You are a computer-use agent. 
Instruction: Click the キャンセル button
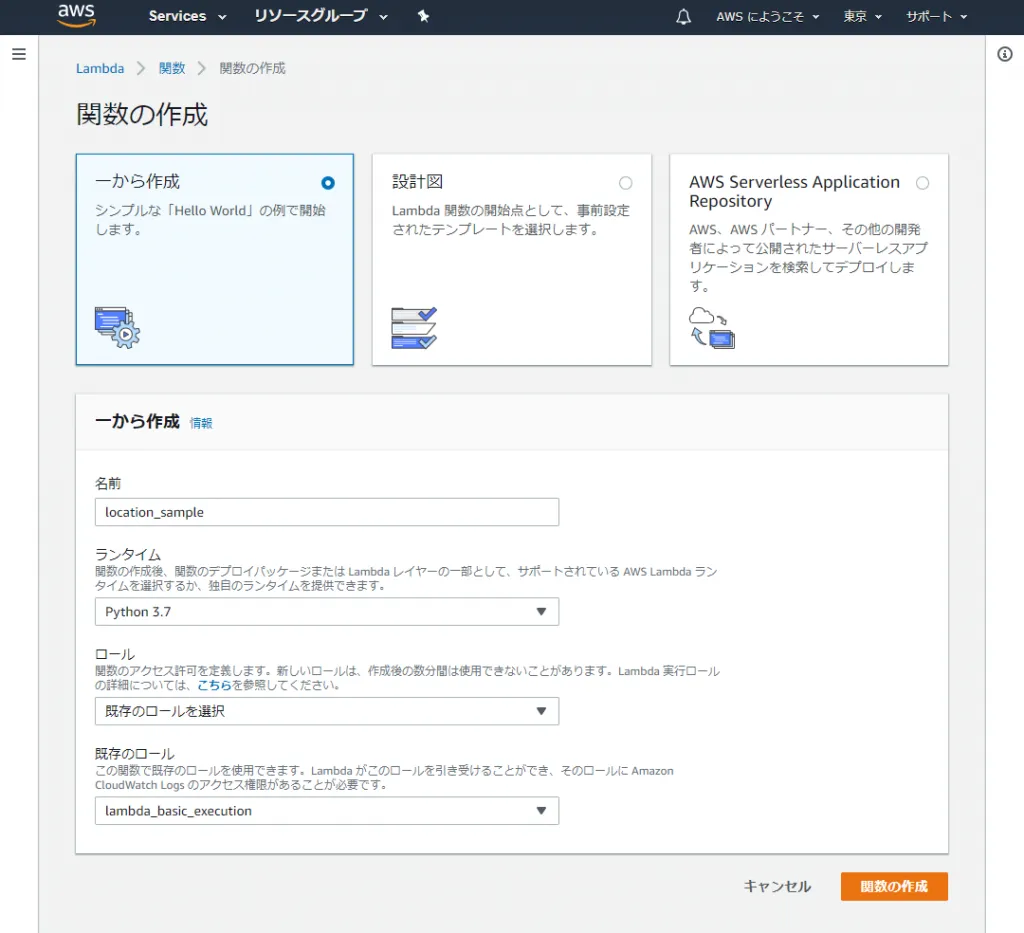(777, 886)
